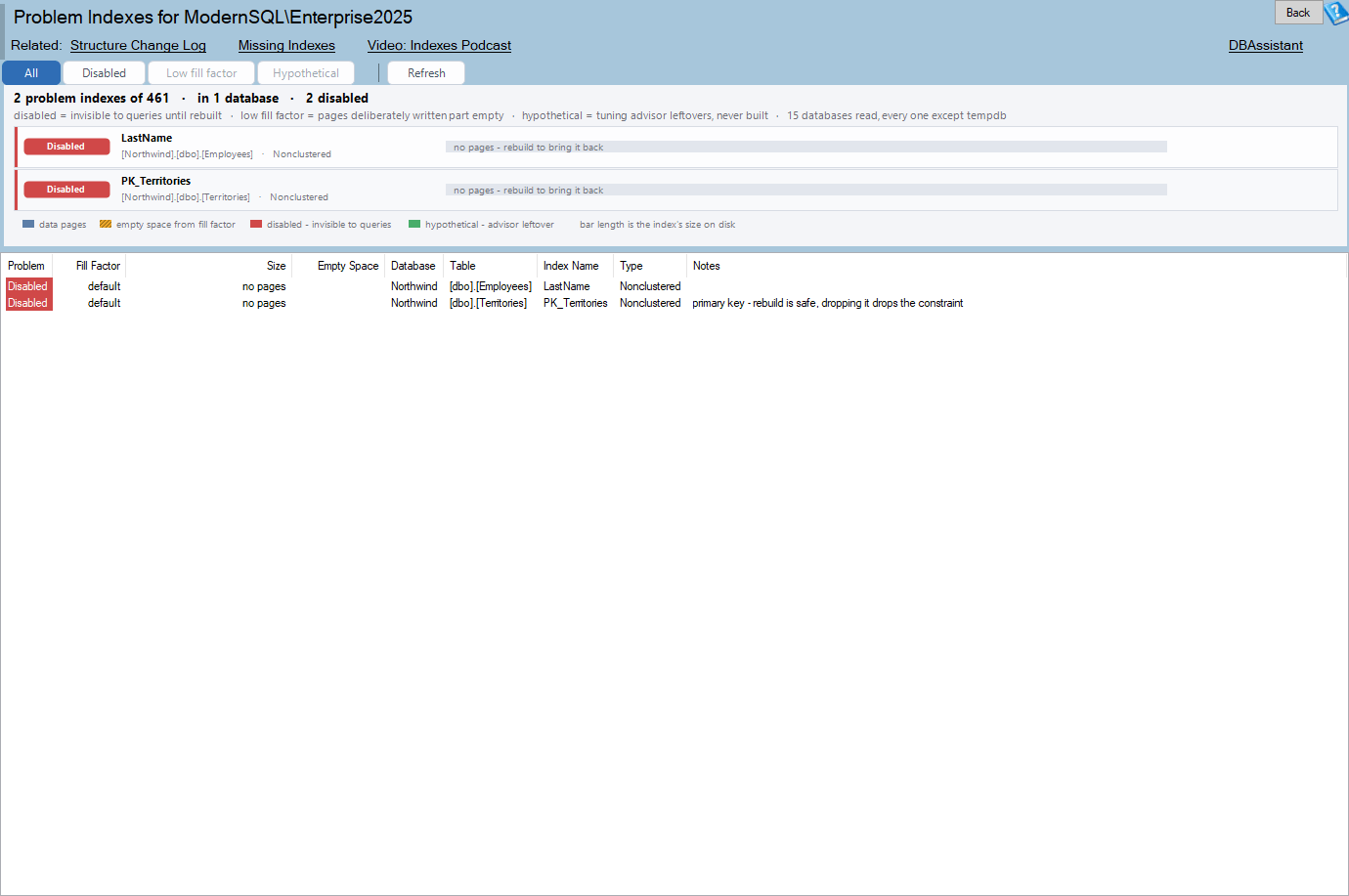Click the primary key rebuild note
This screenshot has width=1349, height=896.
(828, 303)
